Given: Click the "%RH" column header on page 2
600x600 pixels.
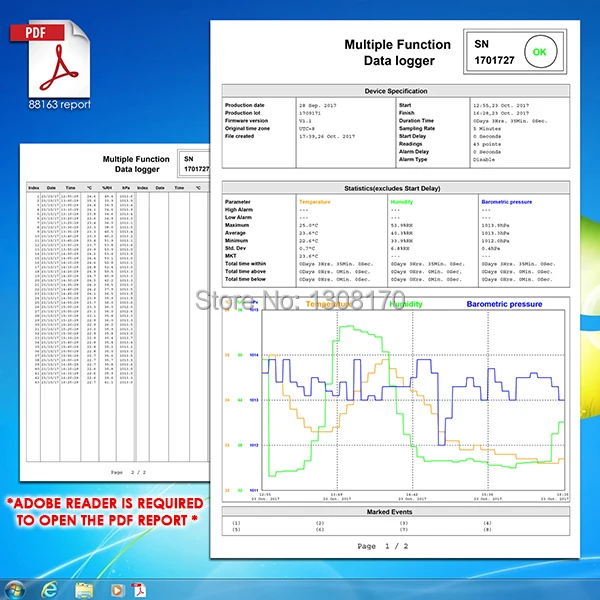Looking at the screenshot, I should (x=107, y=188).
